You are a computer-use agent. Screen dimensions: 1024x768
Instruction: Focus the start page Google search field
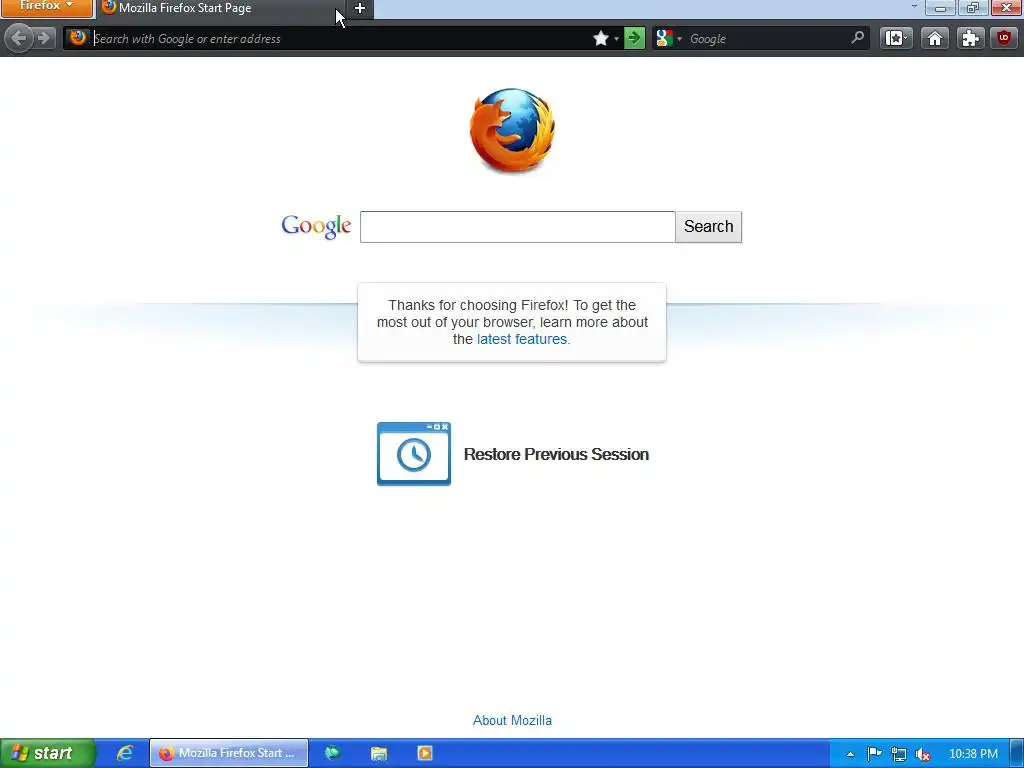[x=517, y=227]
